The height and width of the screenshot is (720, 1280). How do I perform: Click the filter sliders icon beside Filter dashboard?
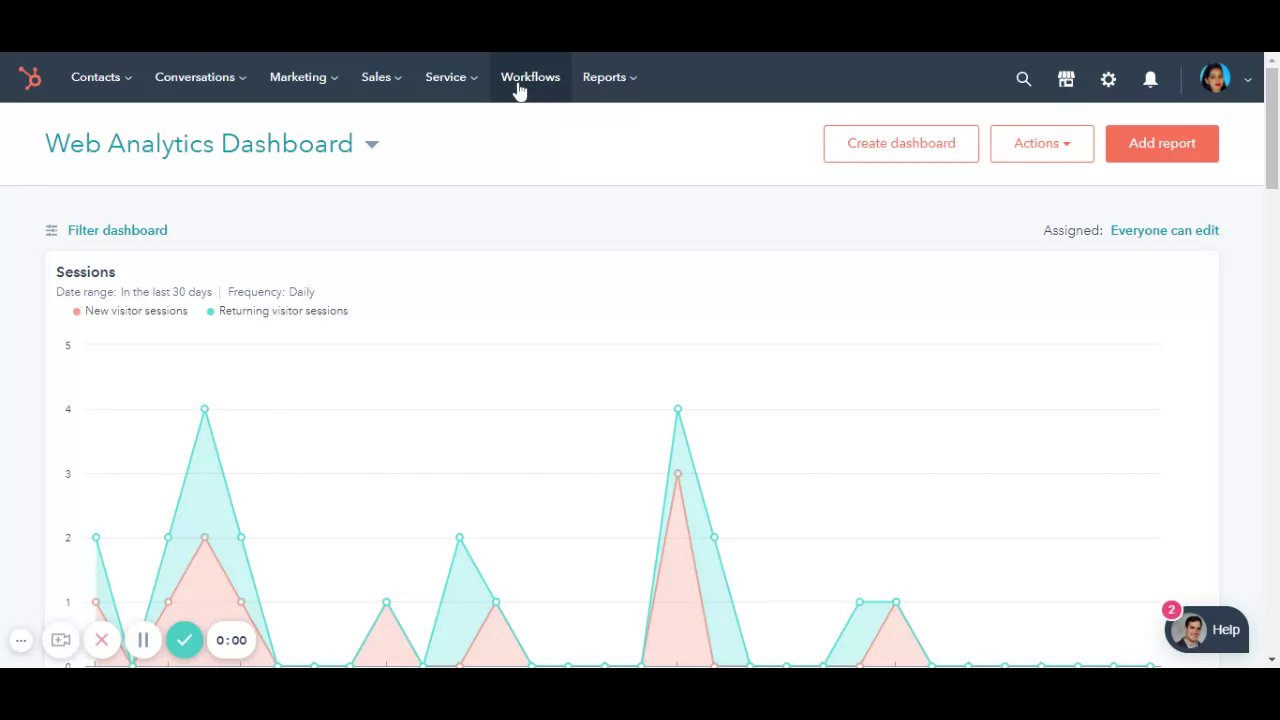[x=51, y=230]
